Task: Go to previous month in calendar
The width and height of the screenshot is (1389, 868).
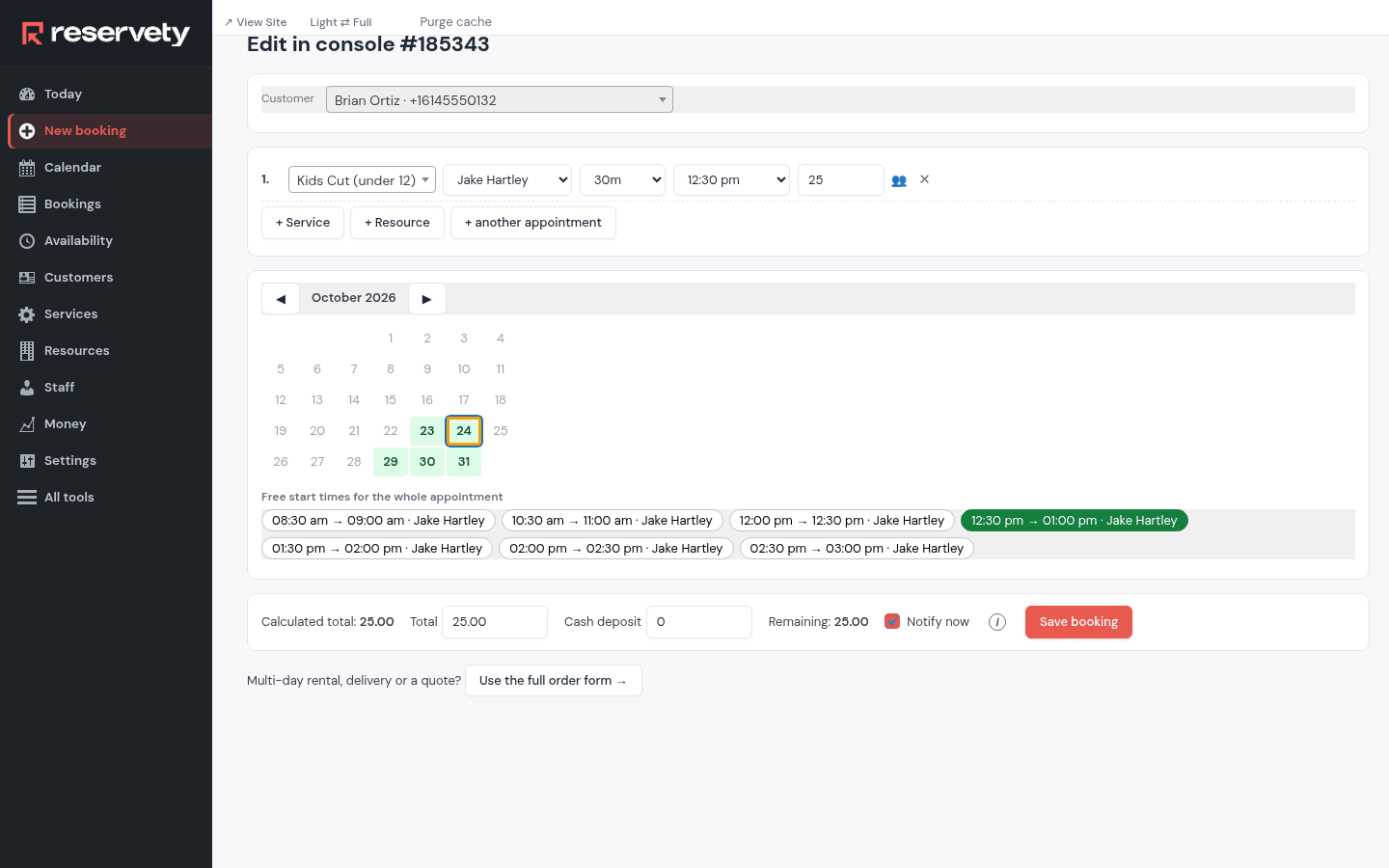Action: point(281,299)
